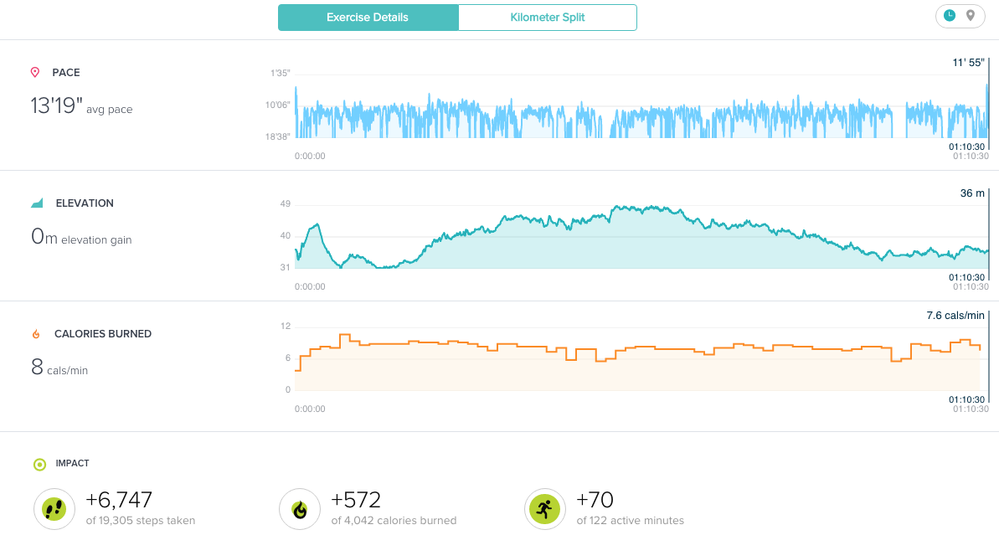Click the green Impact circle icon

[39, 464]
